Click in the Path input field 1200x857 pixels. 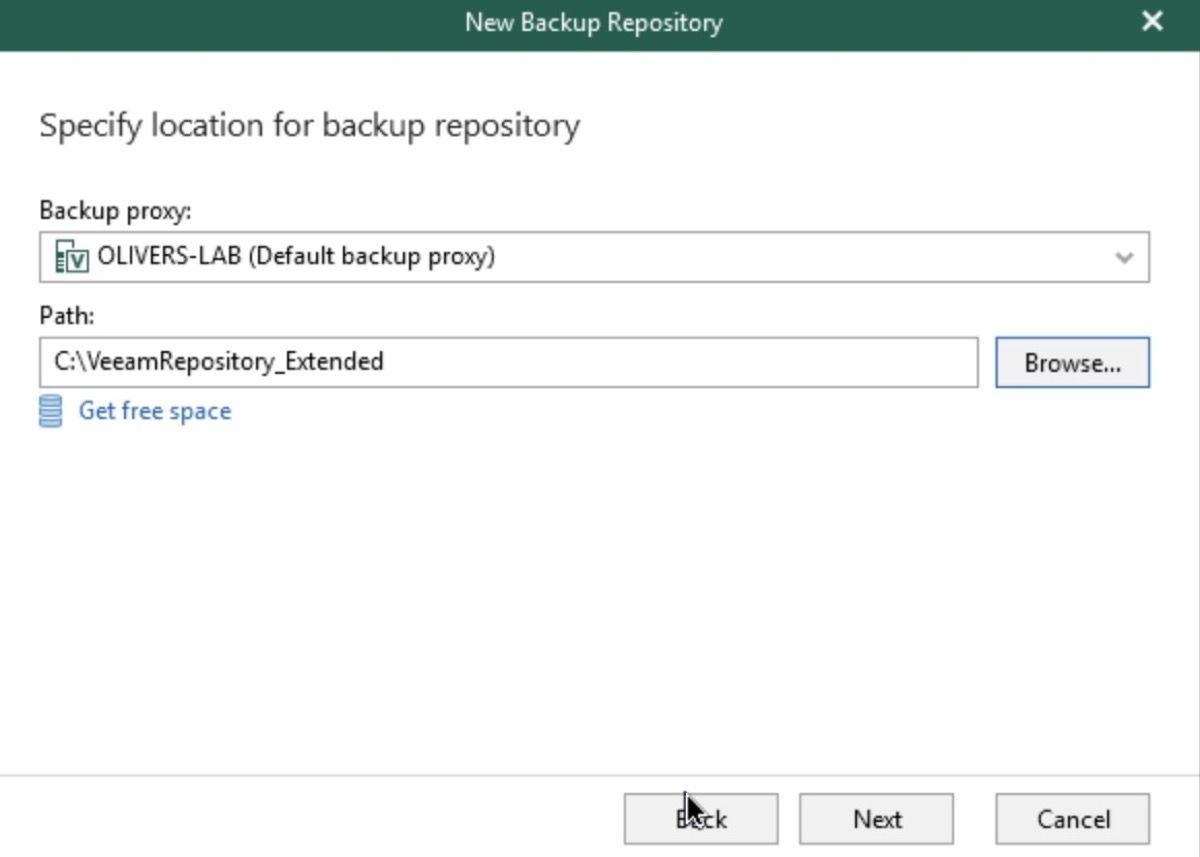[508, 362]
